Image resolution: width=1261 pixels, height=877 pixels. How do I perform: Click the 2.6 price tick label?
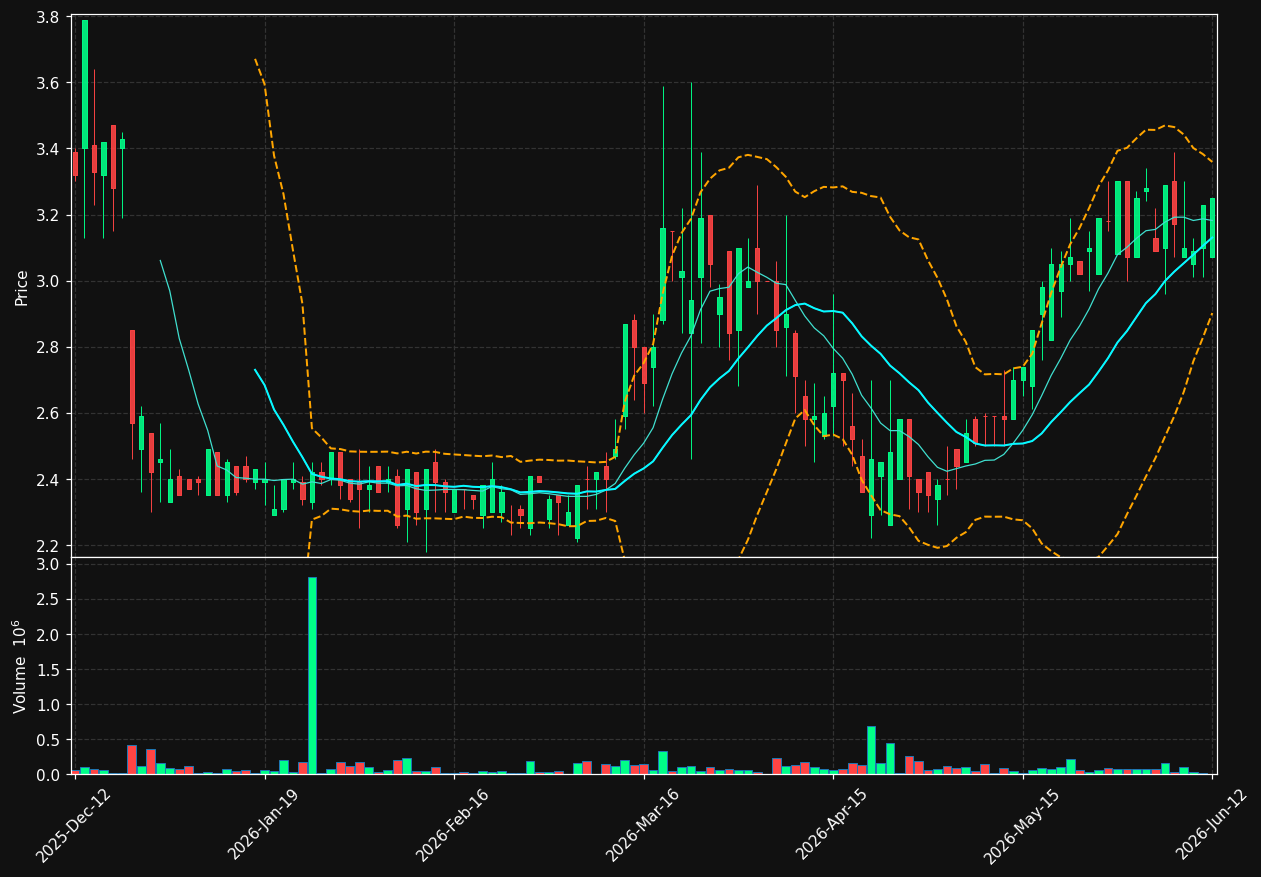(50, 414)
